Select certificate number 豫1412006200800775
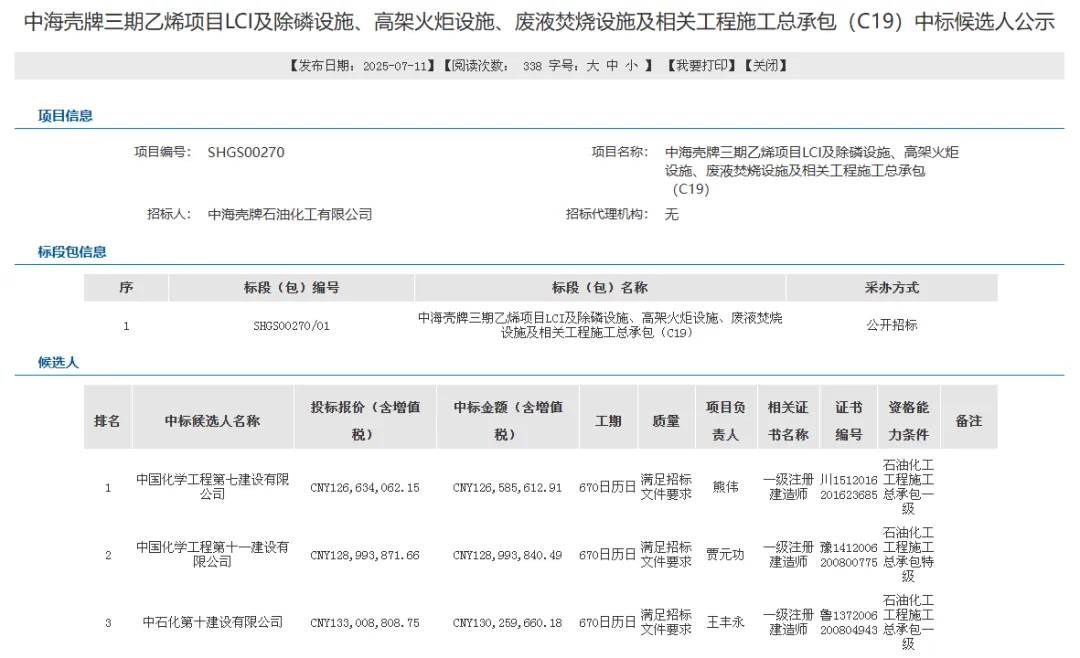Image resolution: width=1080 pixels, height=658 pixels. click(x=849, y=555)
